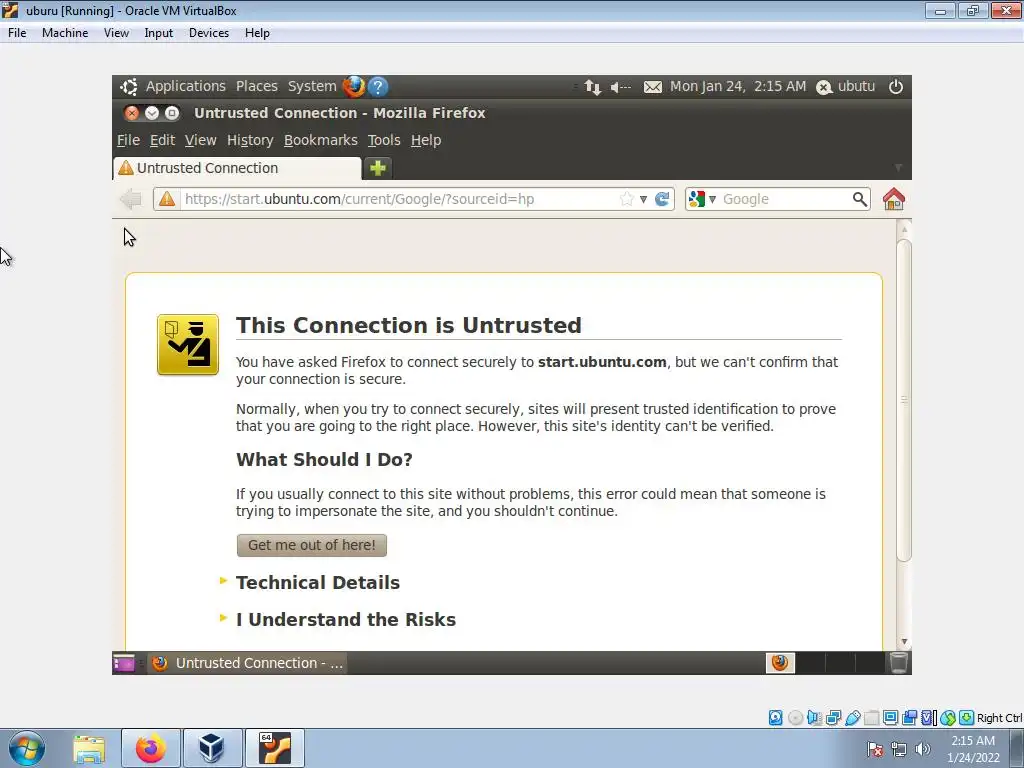Maximize the Firefox window button
The width and height of the screenshot is (1024, 768).
172,113
